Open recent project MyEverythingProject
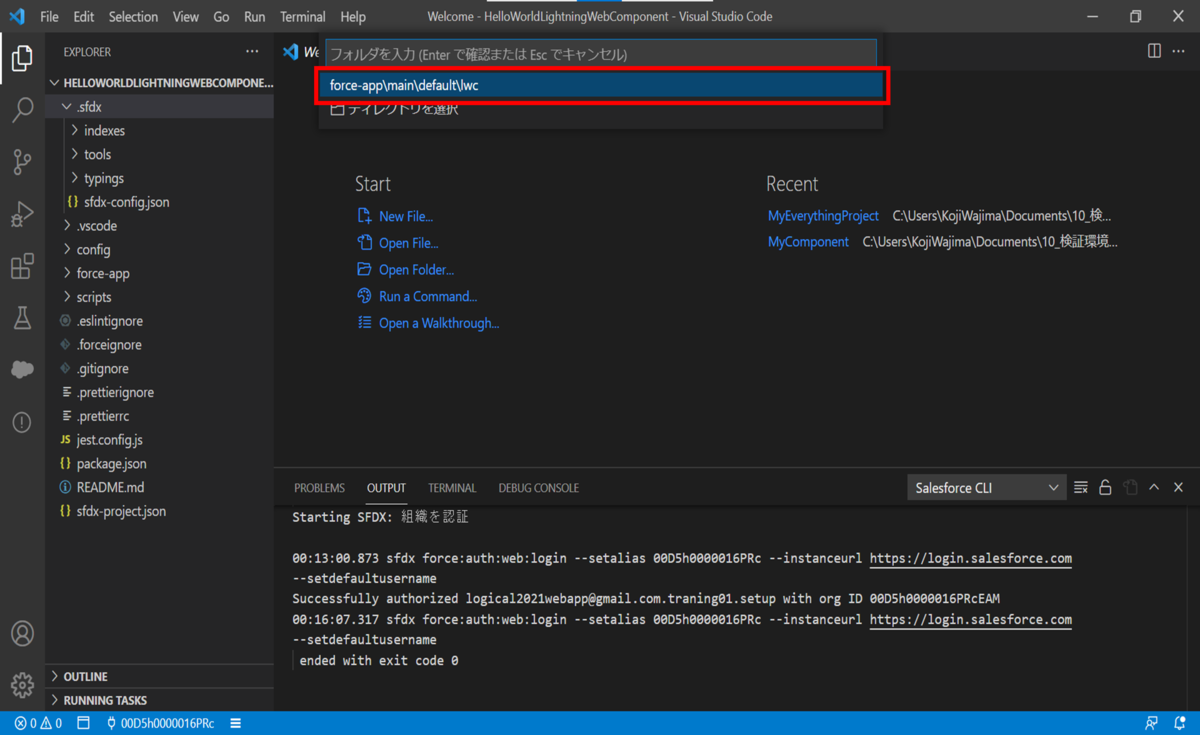The height and width of the screenshot is (735, 1200). [x=823, y=216]
